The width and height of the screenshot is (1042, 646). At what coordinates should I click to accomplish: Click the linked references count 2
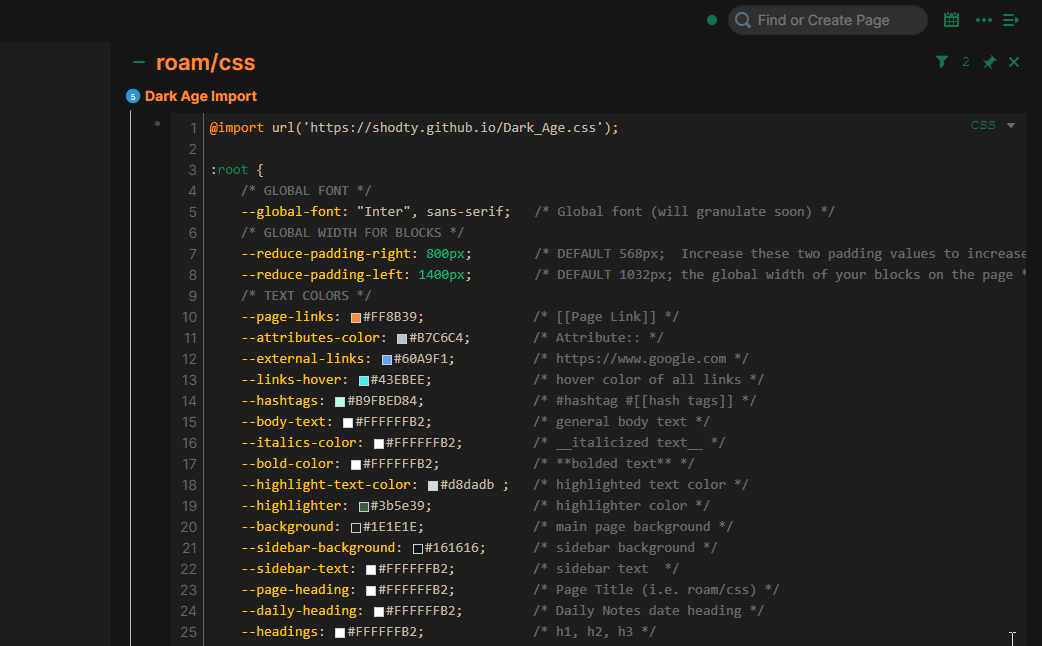tap(966, 62)
